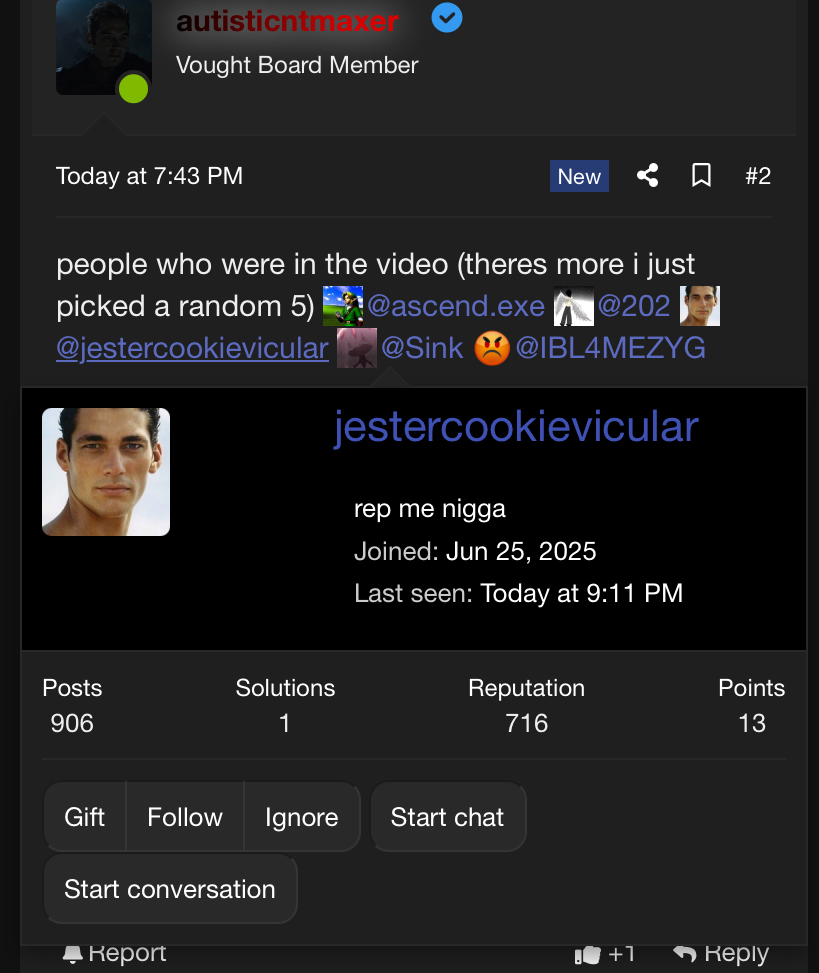The image size is (819, 973).
Task: Open the @jestercookievicular mention link
Action: [192, 348]
